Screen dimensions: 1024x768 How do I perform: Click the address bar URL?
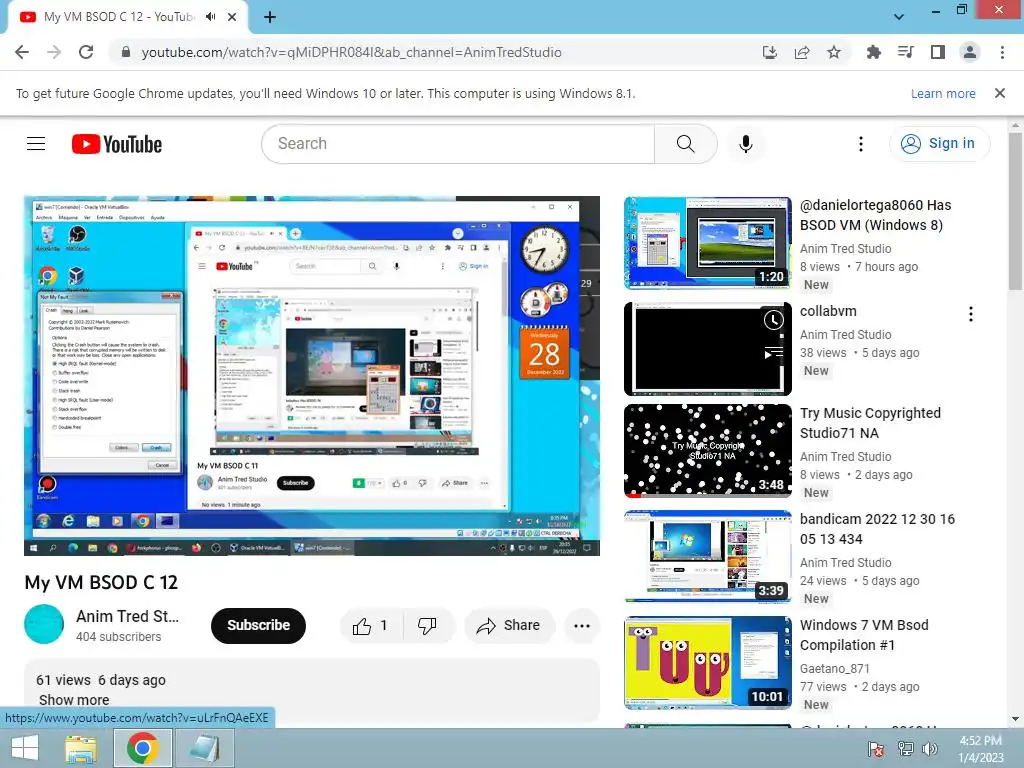(x=351, y=52)
